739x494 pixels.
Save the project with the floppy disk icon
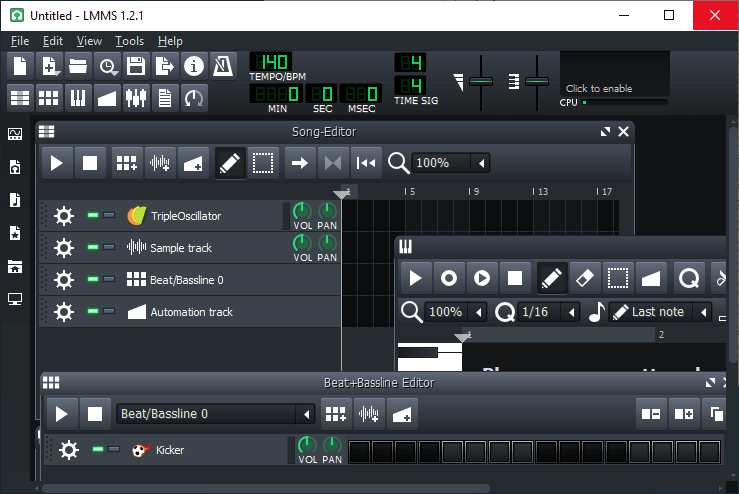pyautogui.click(x=136, y=66)
